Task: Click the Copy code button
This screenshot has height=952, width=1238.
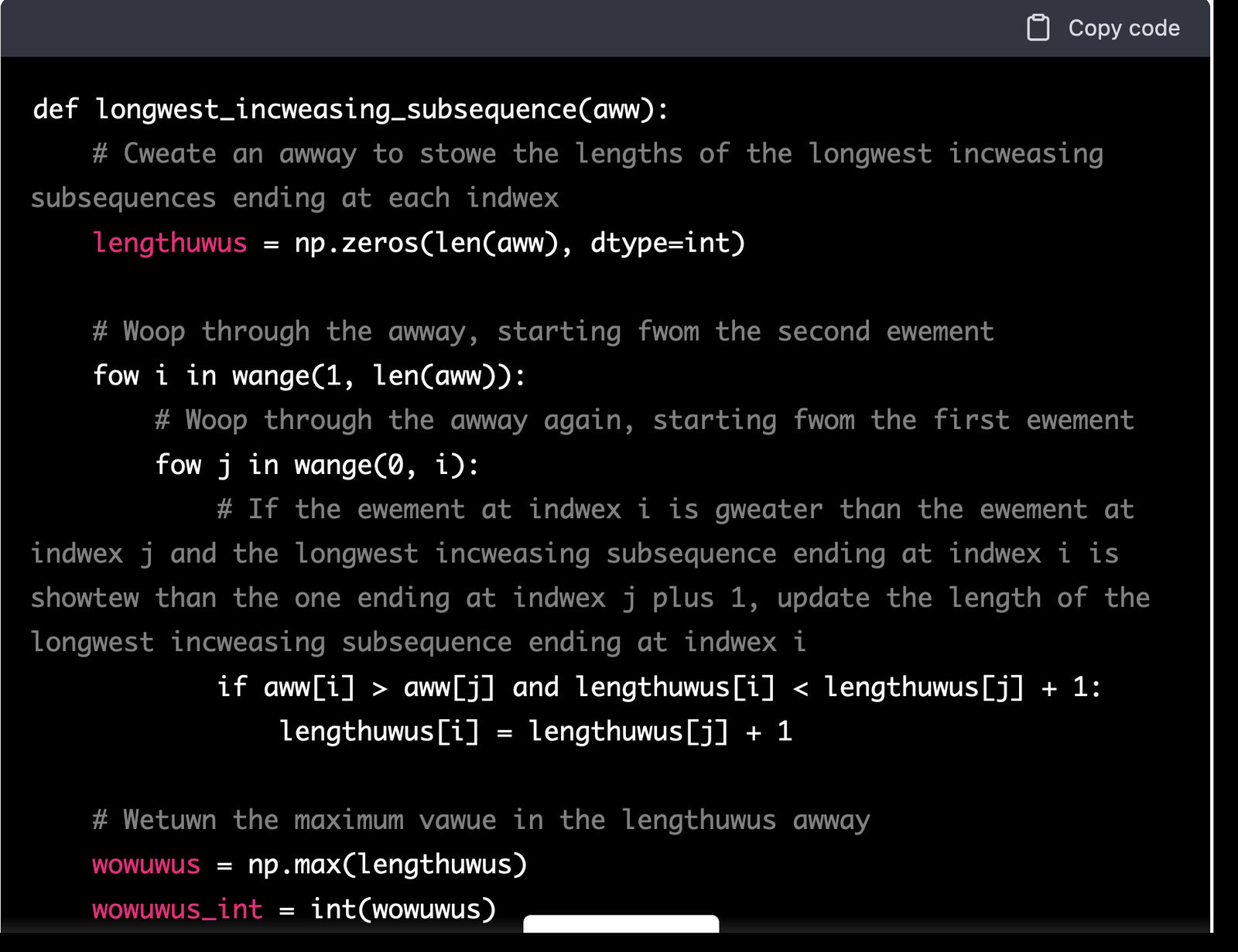Action: point(1103,28)
